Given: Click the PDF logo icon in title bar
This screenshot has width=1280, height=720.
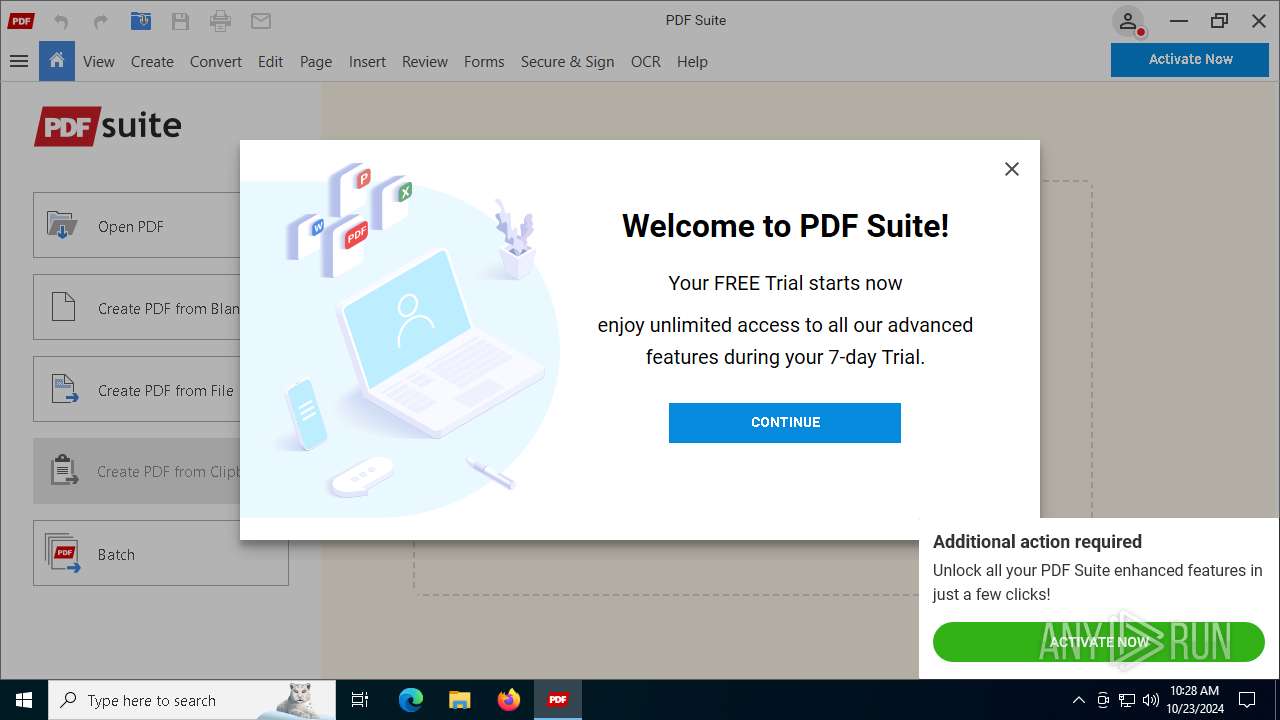Looking at the screenshot, I should 21,21.
